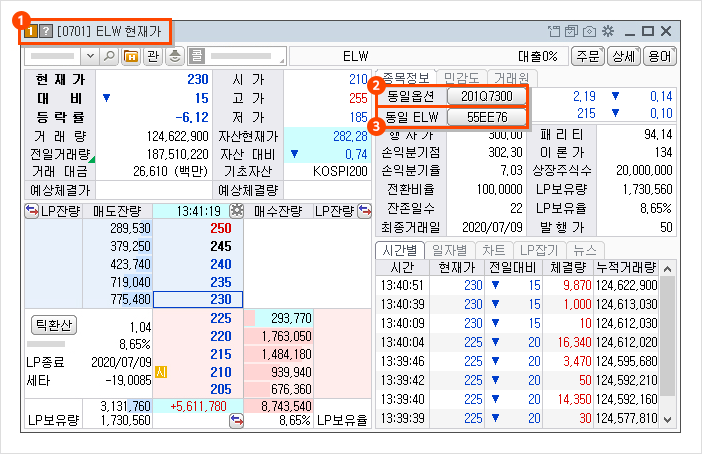Click the window copy icon in title bar
This screenshot has width=702, height=454.
click(x=571, y=31)
